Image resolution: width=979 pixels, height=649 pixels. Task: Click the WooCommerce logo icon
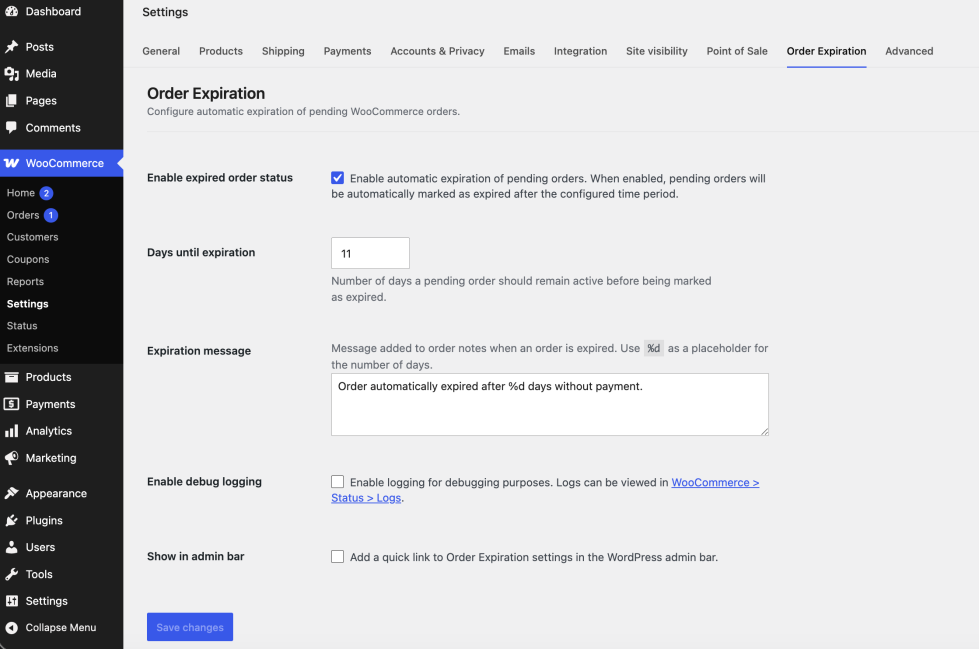(x=11, y=163)
